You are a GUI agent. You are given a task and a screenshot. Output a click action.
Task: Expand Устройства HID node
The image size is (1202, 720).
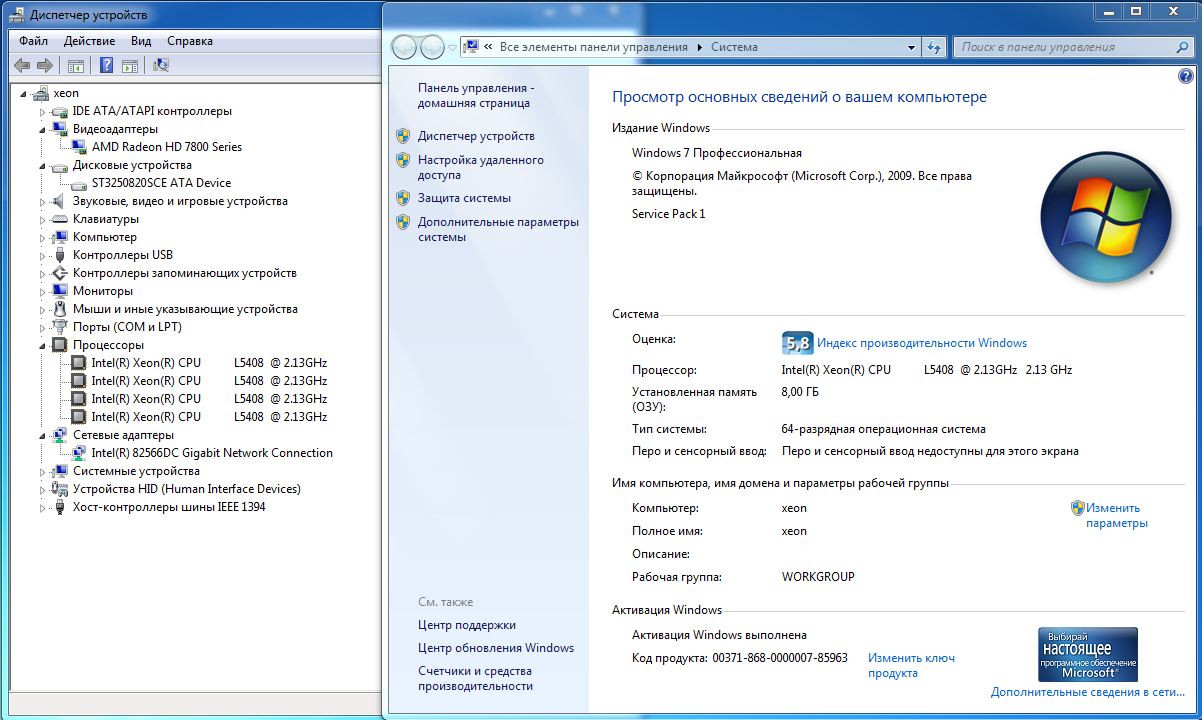coord(43,489)
